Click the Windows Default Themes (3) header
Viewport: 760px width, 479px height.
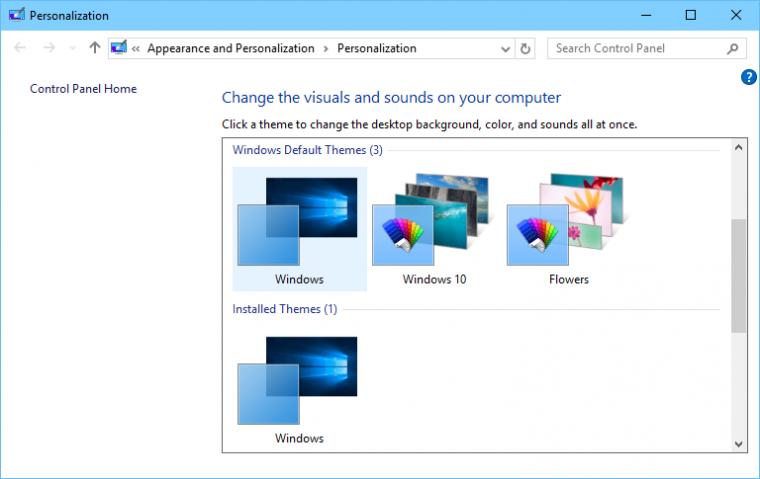[x=307, y=150]
